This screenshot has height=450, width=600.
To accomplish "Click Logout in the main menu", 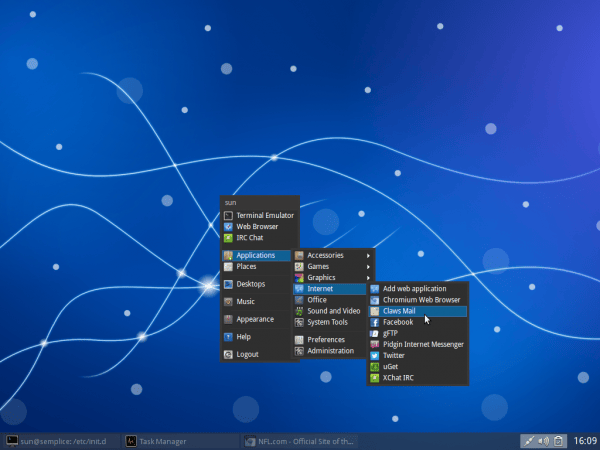I will click(x=246, y=354).
